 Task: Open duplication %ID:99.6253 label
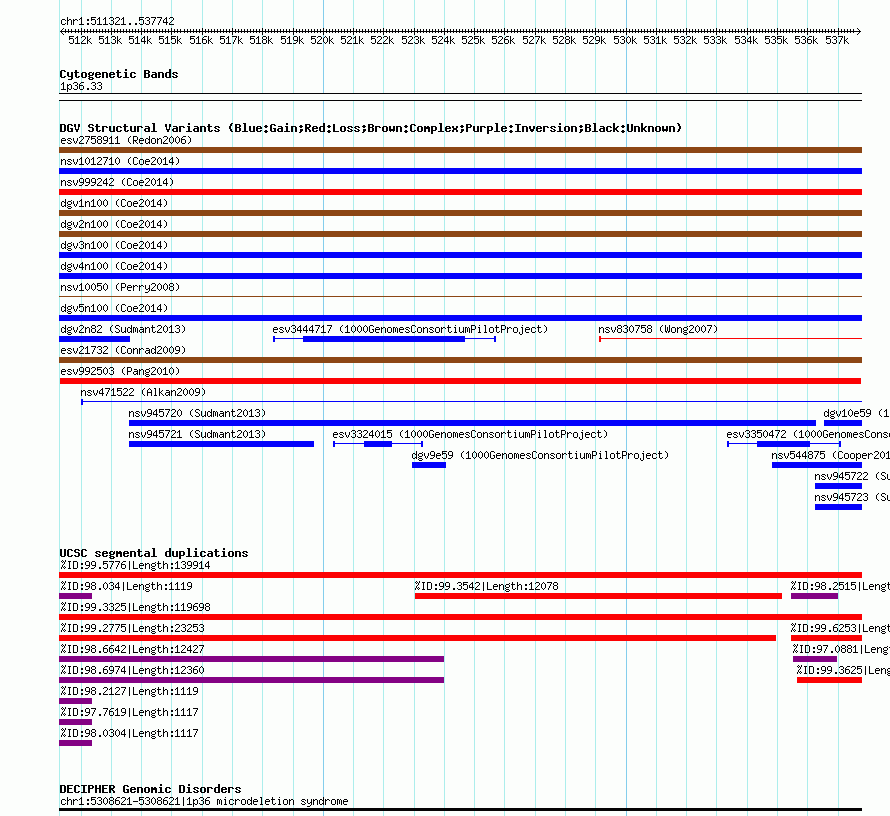(x=839, y=628)
